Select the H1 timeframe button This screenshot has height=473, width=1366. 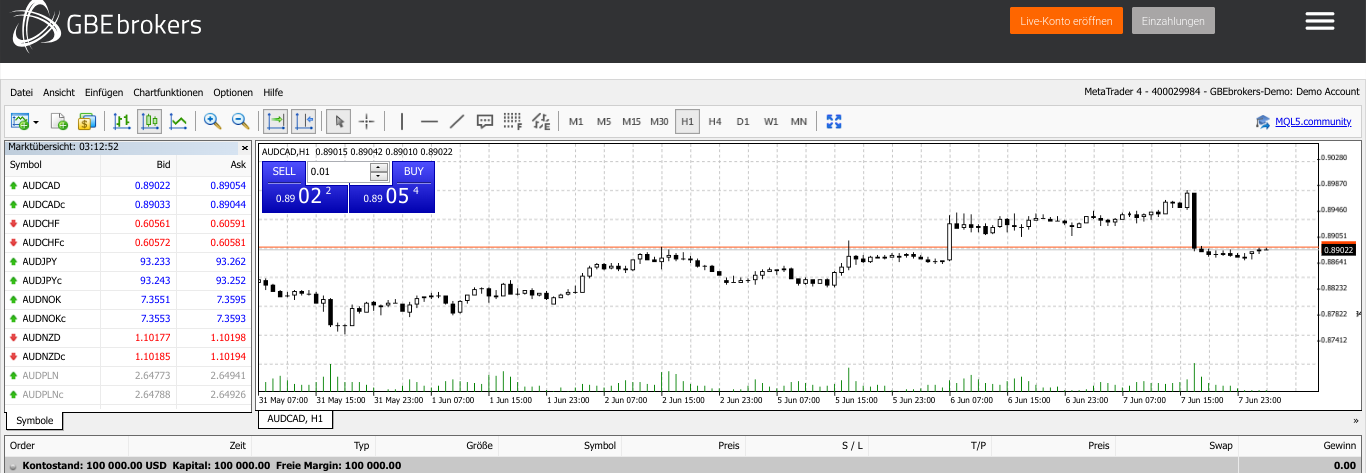[687, 122]
